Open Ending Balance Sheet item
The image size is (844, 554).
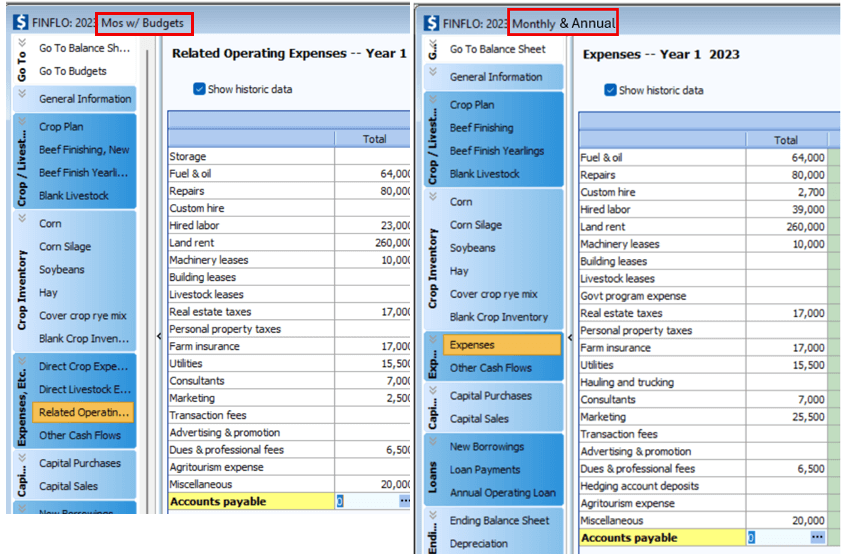coord(499,520)
